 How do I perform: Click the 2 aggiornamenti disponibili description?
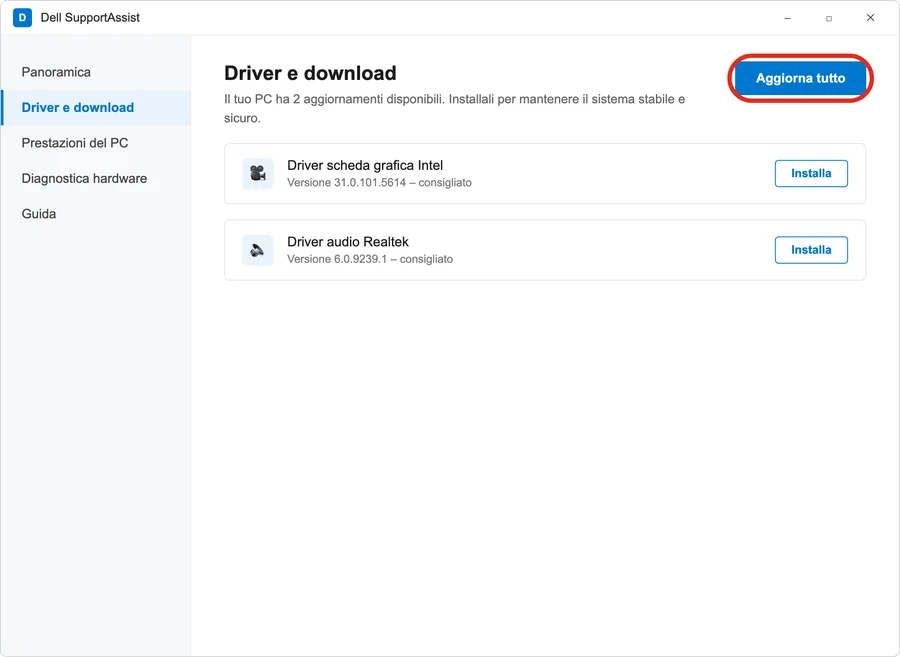click(x=455, y=108)
